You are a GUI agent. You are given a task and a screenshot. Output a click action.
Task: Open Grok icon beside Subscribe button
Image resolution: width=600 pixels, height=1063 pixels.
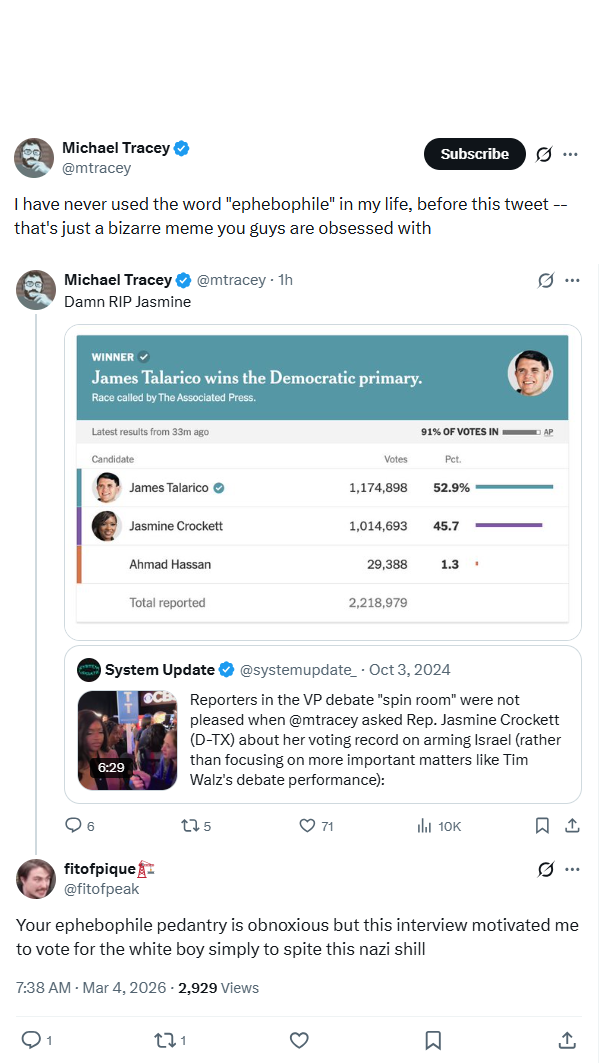(544, 155)
